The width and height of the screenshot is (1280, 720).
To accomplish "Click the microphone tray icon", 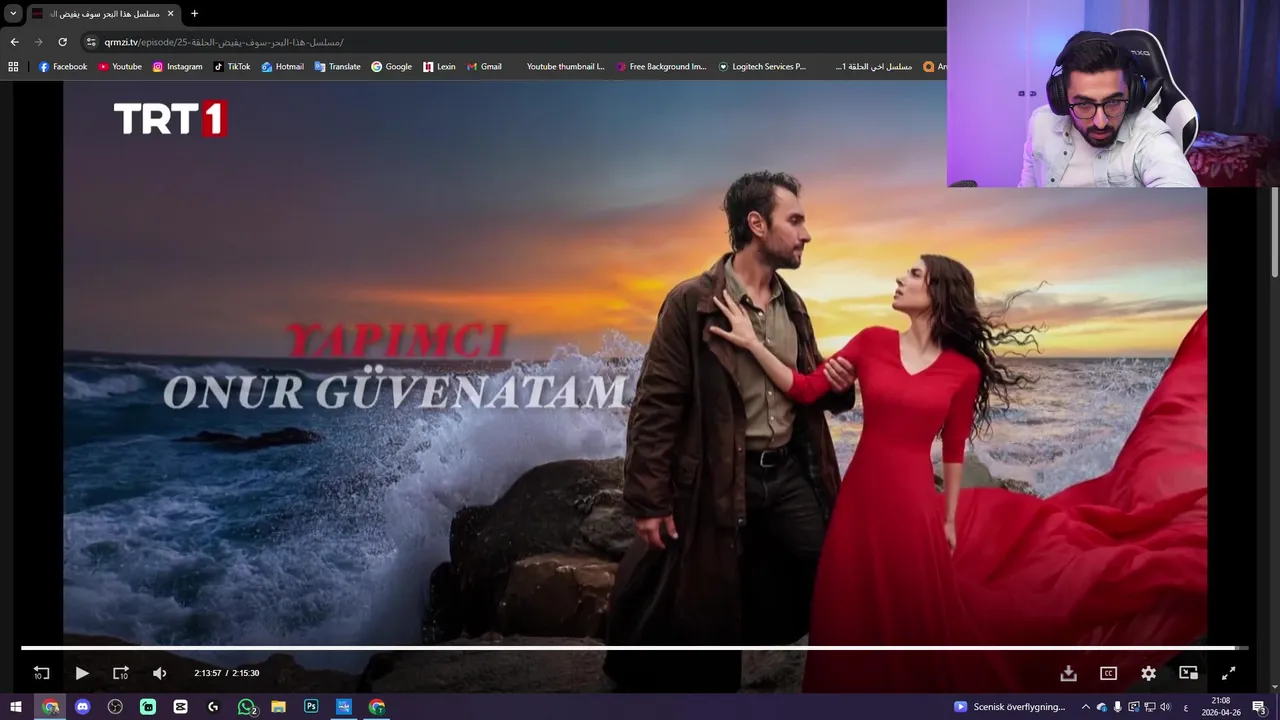I will tap(1118, 707).
